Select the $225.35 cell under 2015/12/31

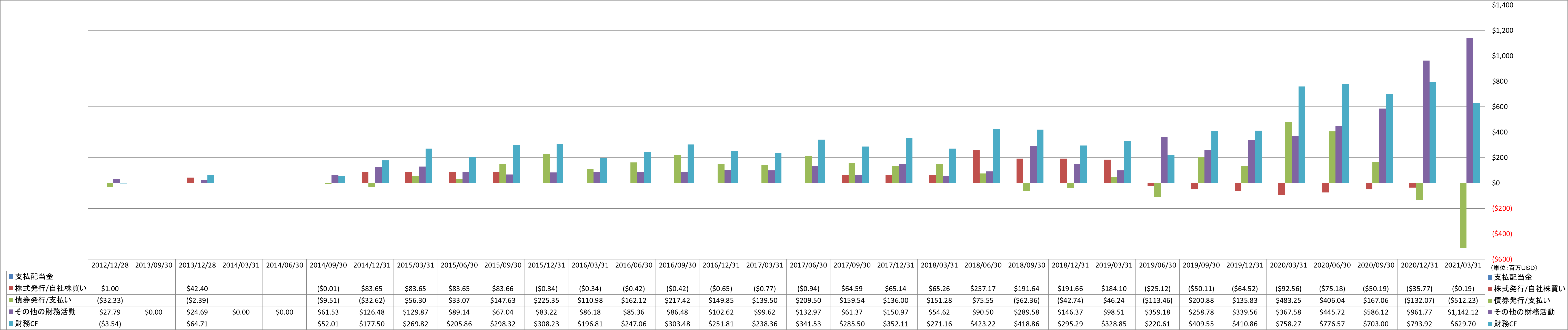click(x=547, y=300)
